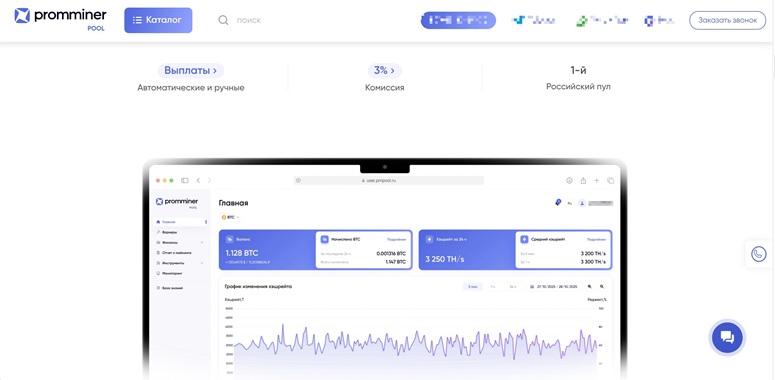Open the BTC coin dropdown

click(230, 217)
